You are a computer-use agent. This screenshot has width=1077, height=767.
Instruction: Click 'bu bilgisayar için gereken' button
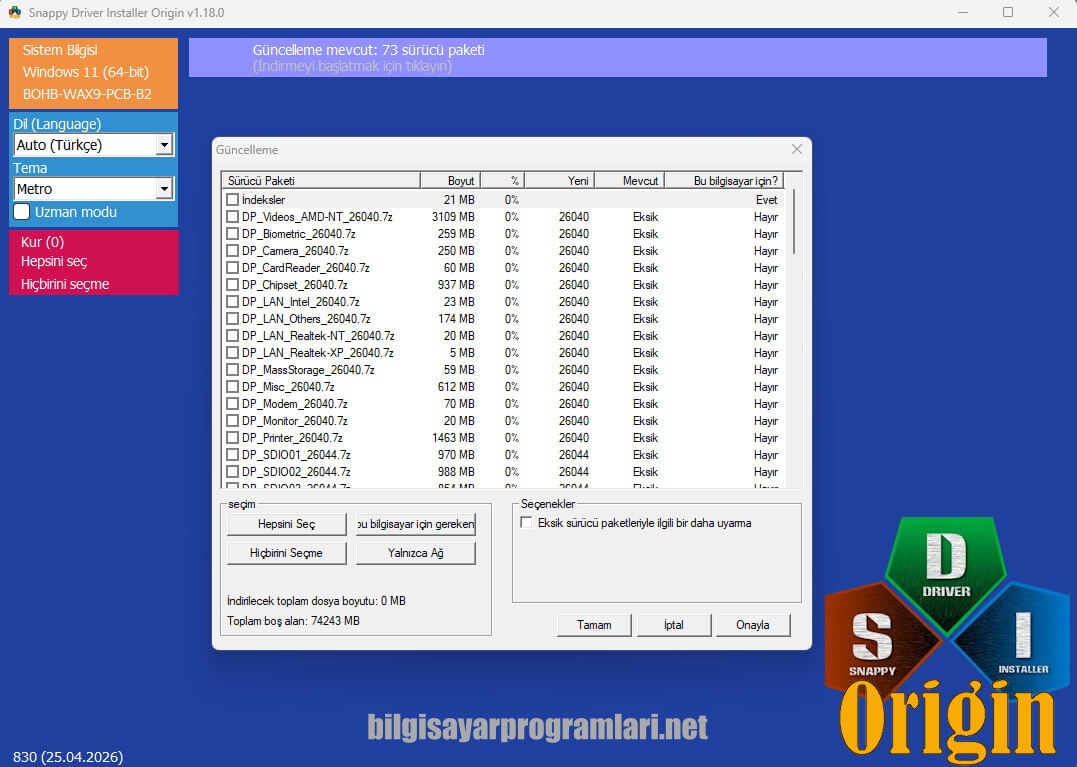point(416,524)
